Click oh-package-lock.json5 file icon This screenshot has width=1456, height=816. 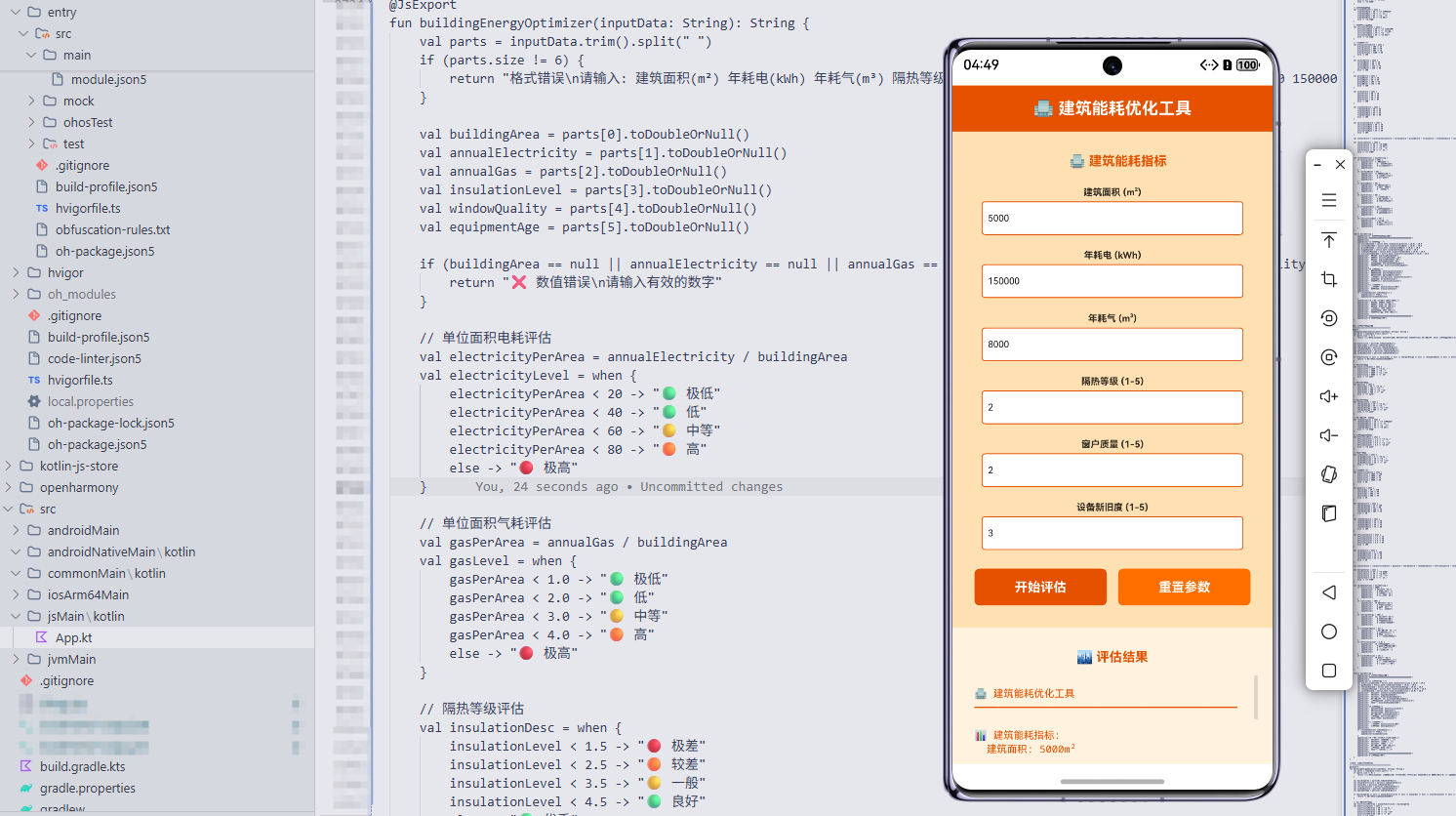point(34,423)
